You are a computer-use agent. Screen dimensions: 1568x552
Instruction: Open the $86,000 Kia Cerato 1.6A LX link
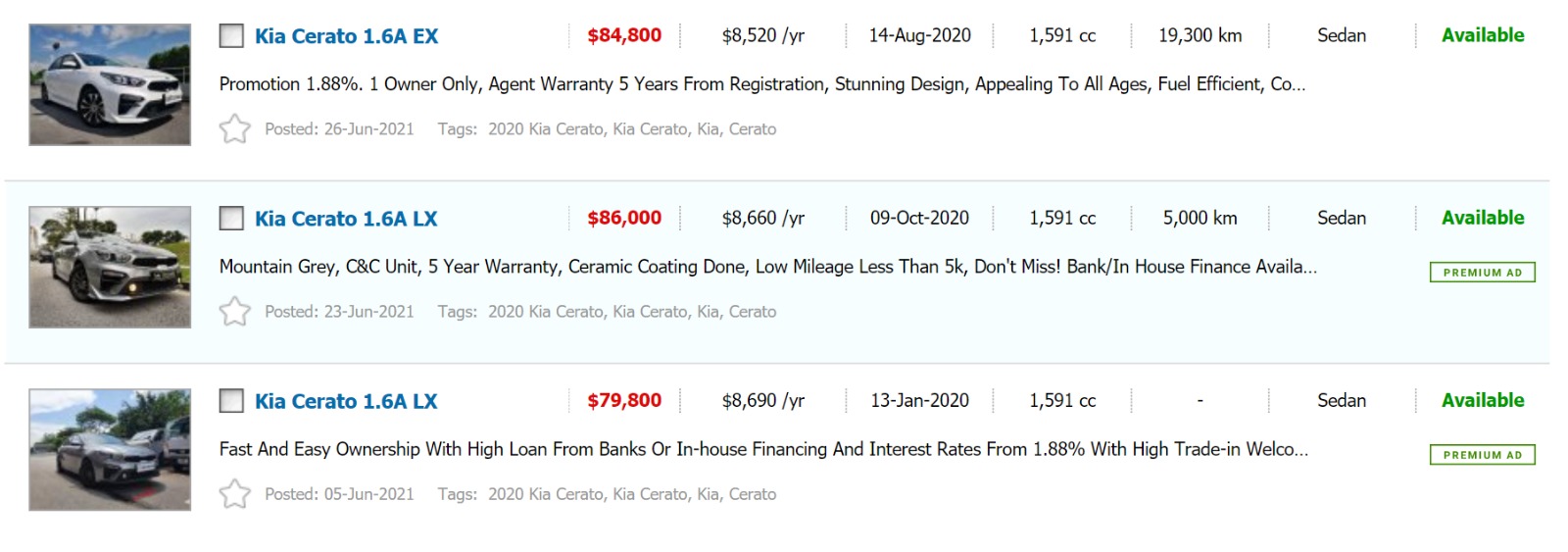click(x=346, y=219)
